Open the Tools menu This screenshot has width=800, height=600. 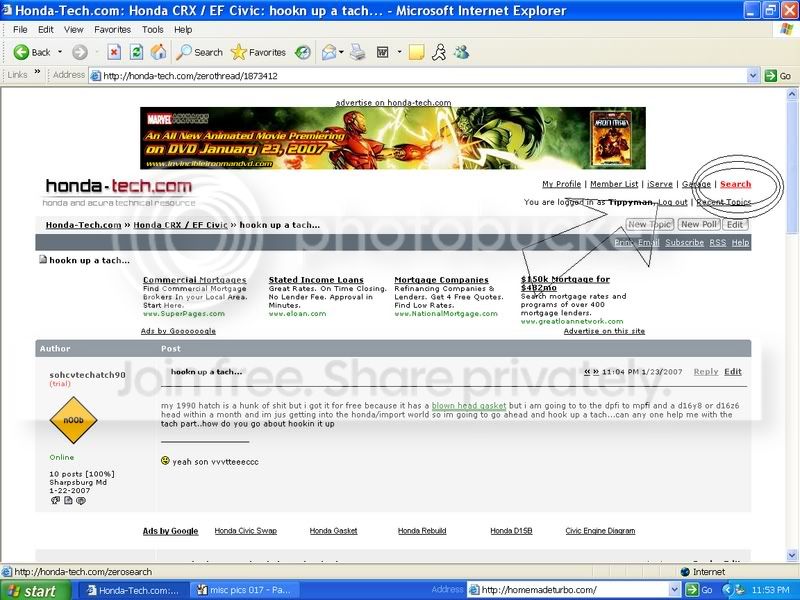coord(152,30)
